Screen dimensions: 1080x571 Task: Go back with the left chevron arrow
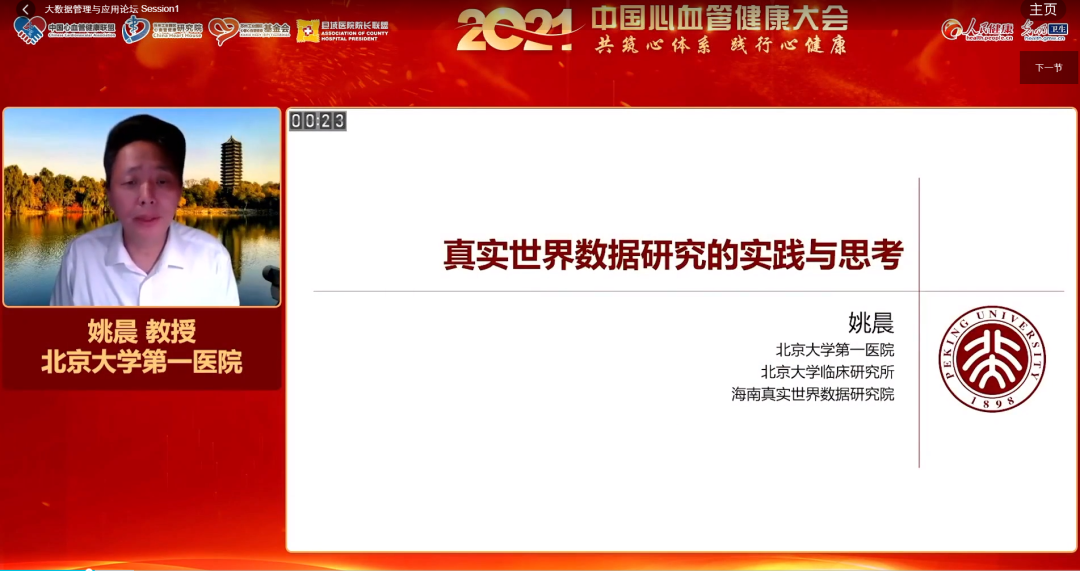click(25, 10)
